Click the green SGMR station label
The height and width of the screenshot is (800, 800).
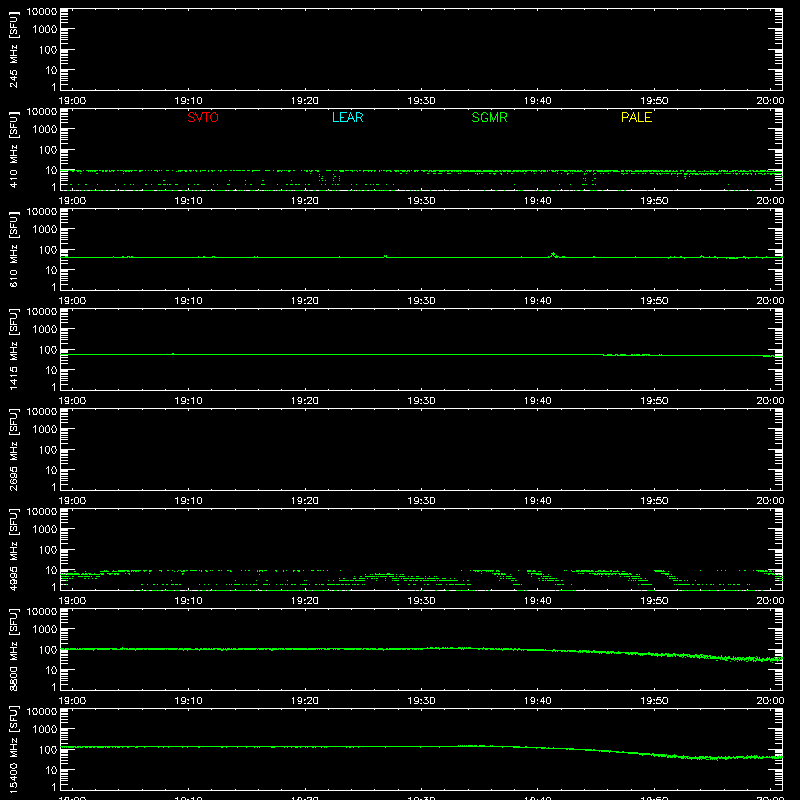[x=489, y=117]
